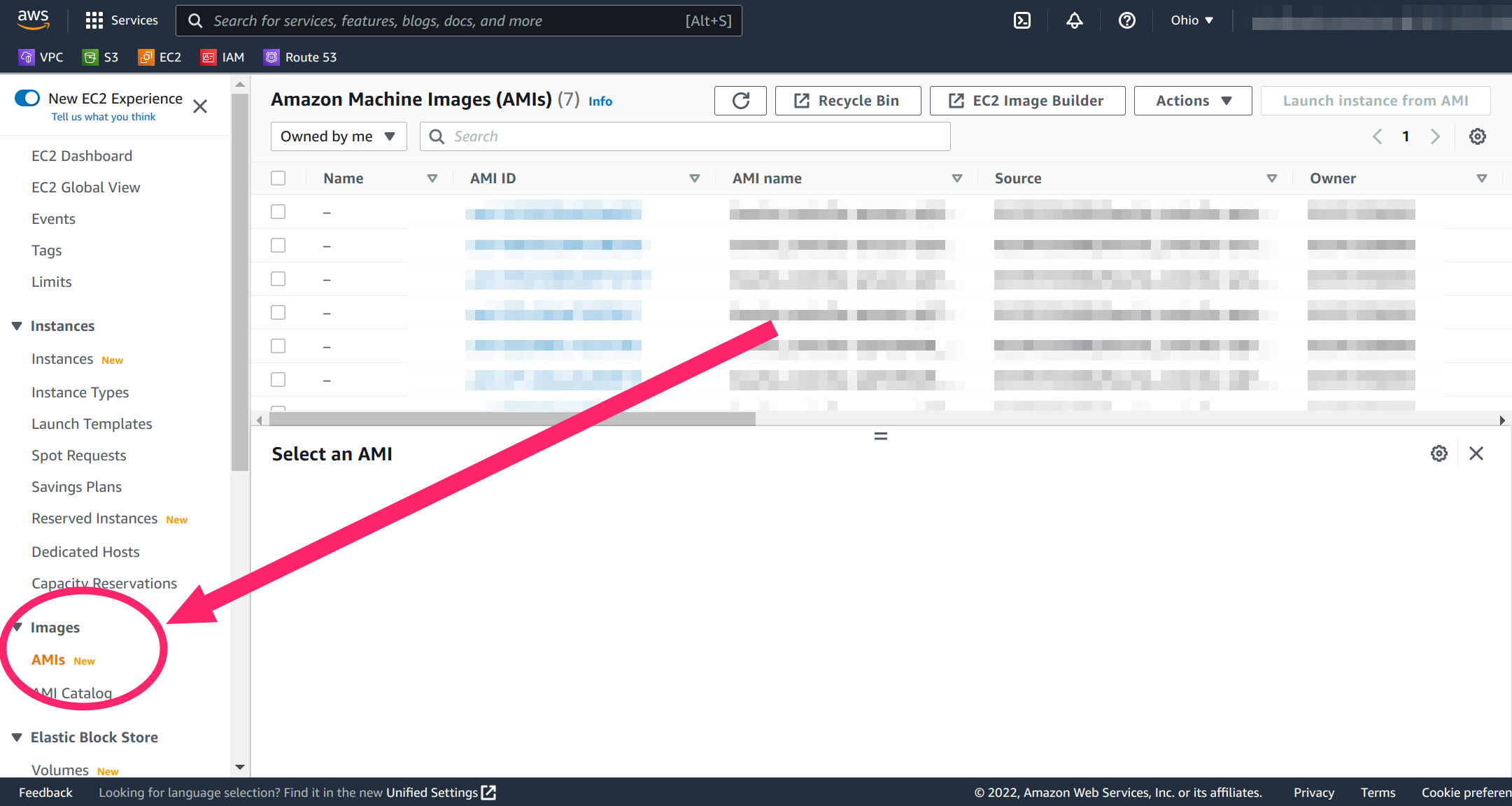Click the Unified Settings external link icon
The height and width of the screenshot is (806, 1512).
(488, 793)
